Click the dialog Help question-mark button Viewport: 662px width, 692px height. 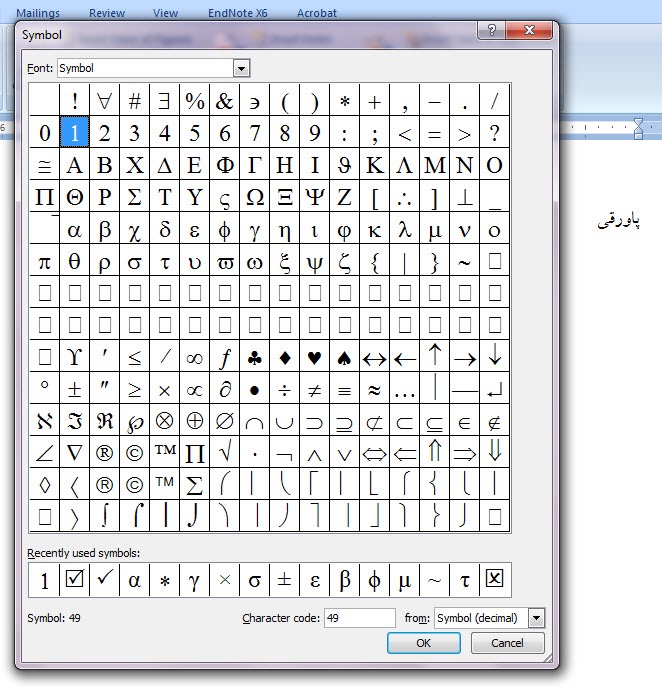pyautogui.click(x=491, y=31)
